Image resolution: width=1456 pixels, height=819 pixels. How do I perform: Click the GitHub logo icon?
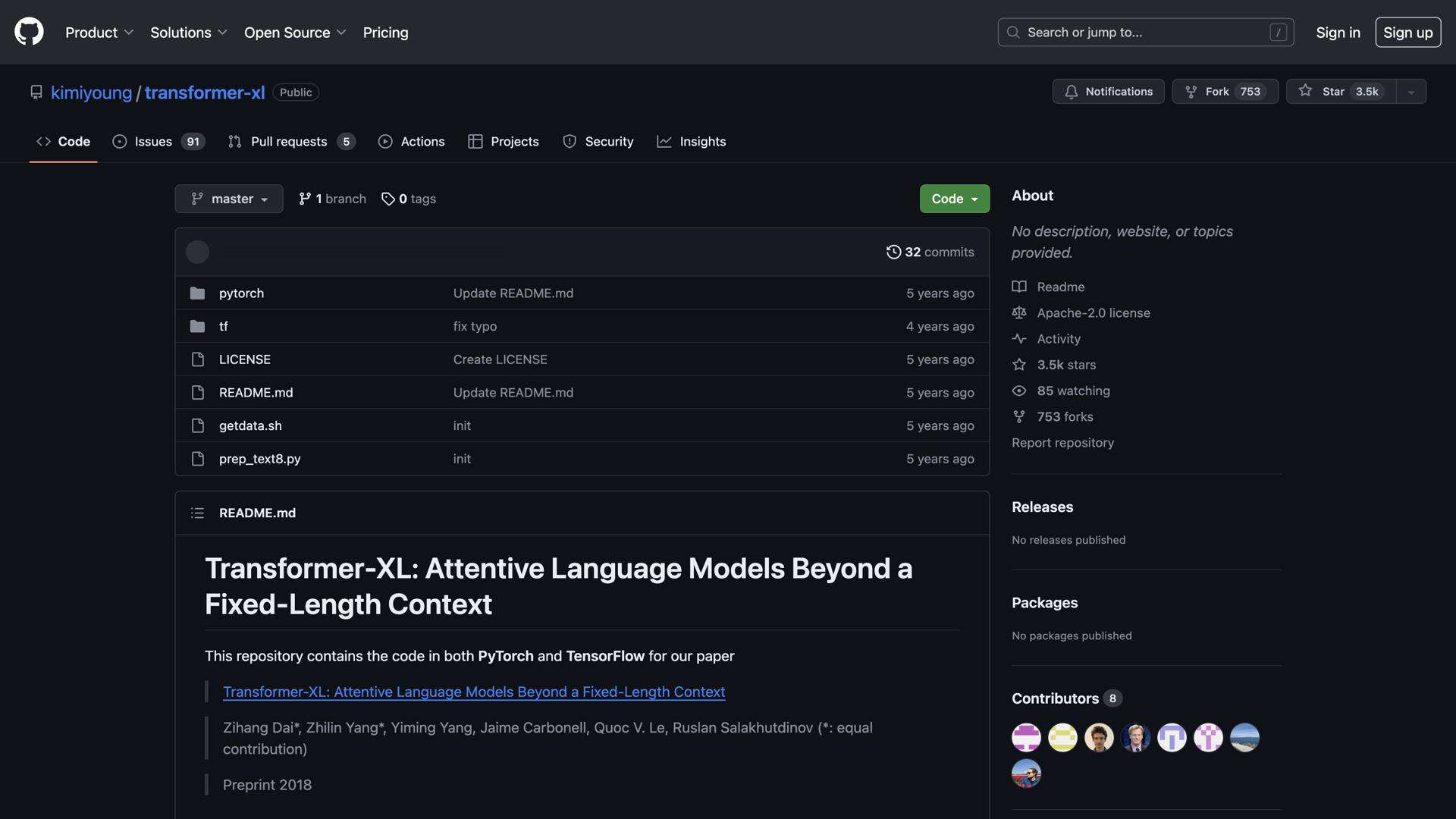[x=29, y=32]
